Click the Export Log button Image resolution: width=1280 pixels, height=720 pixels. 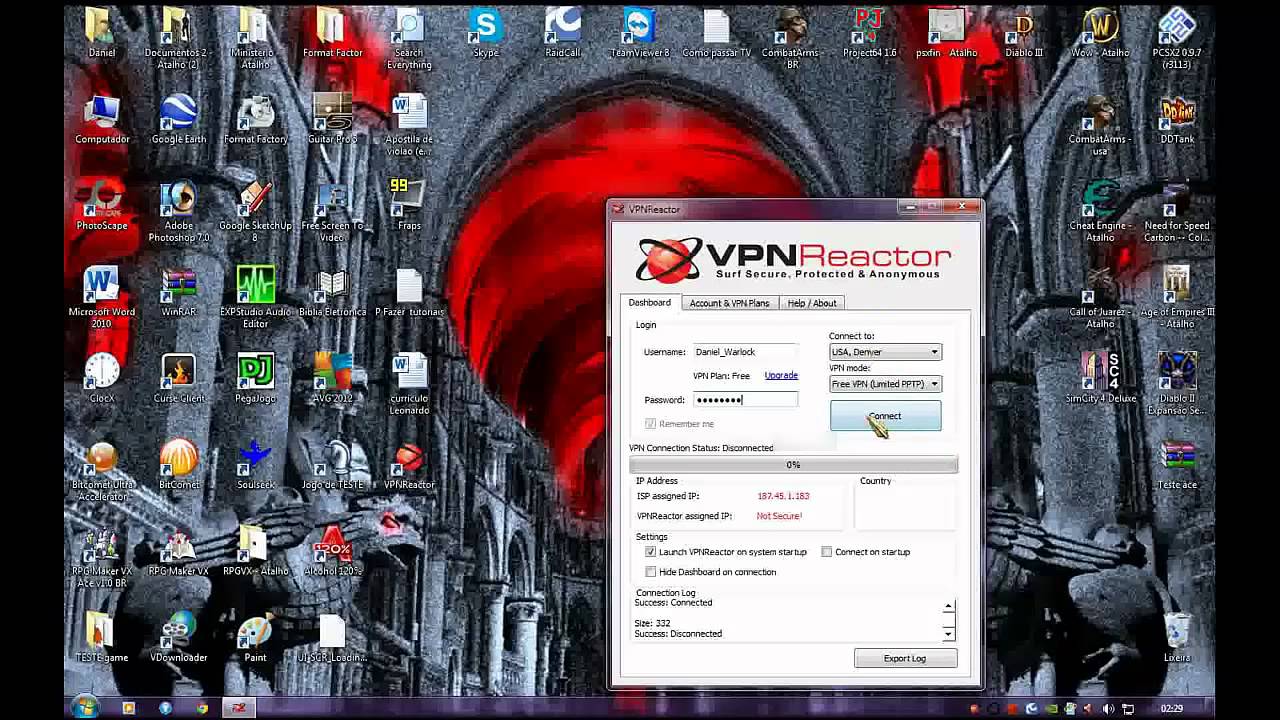pos(905,658)
